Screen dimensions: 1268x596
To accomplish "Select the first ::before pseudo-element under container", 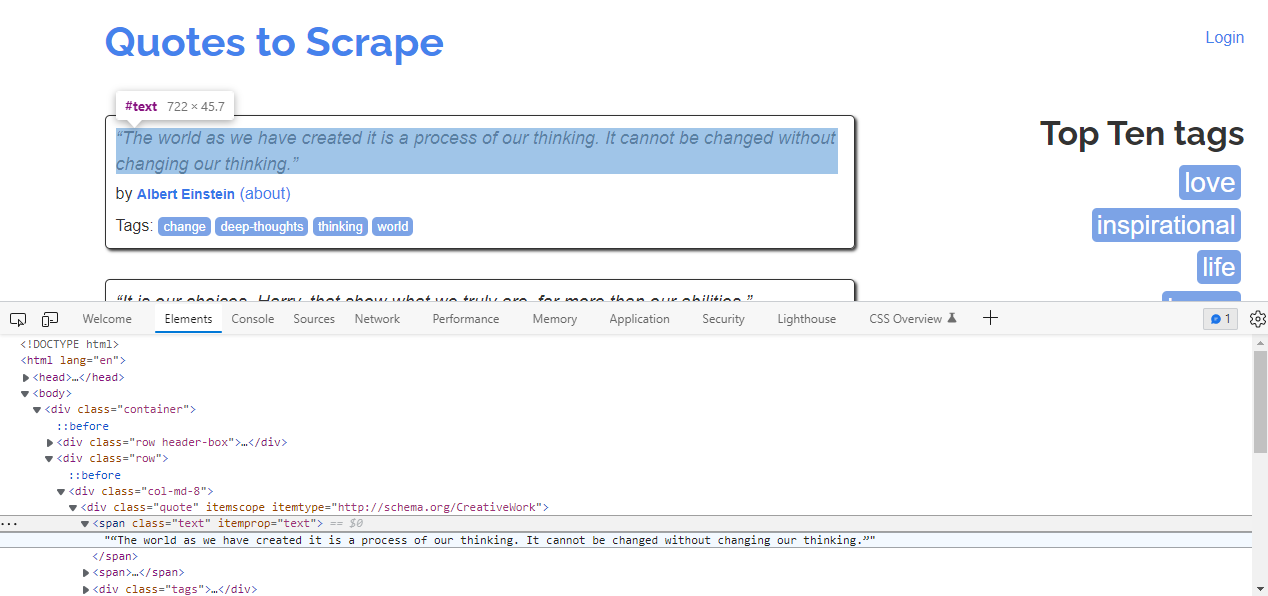I will [82, 426].
